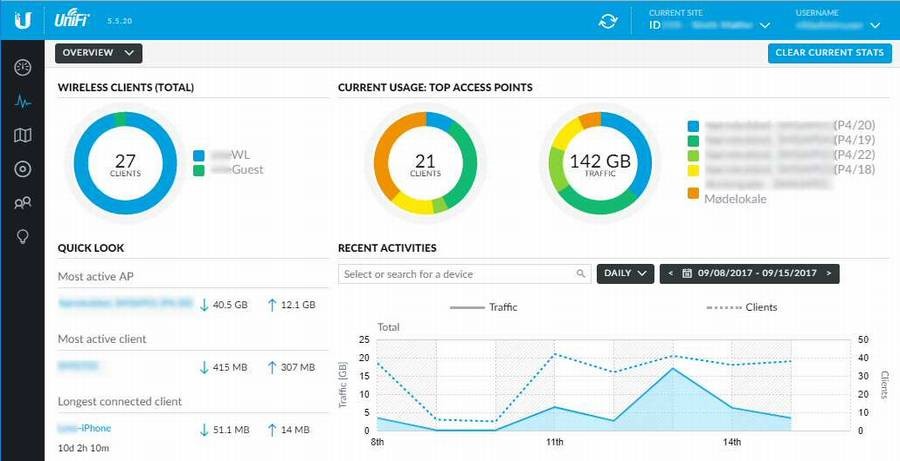Go to previous date range with left arrow
900x461 pixels.
[671, 273]
